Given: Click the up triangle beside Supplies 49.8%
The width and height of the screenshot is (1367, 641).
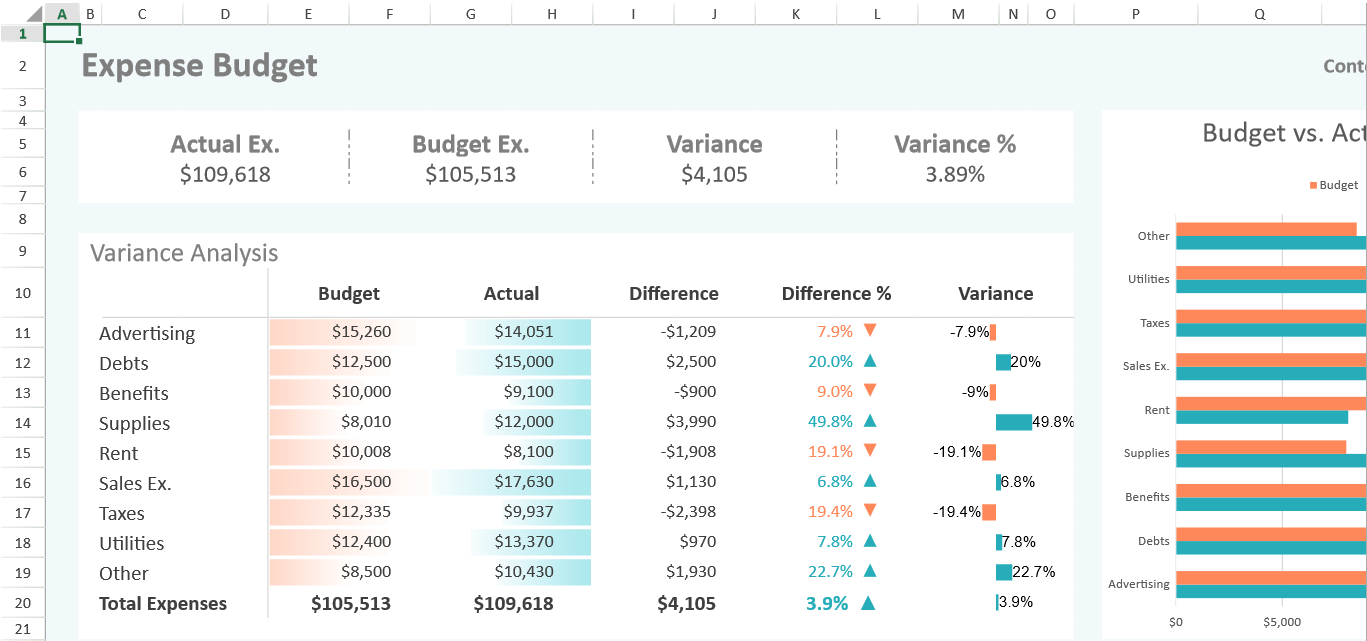Looking at the screenshot, I should pos(870,421).
